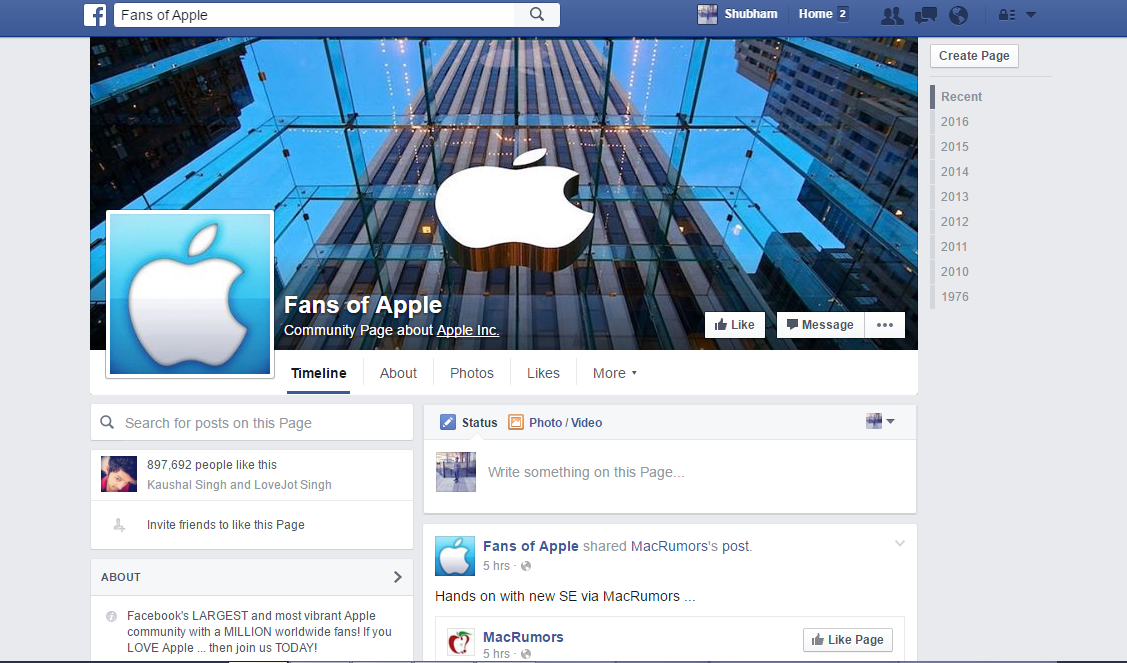The image size is (1127, 663).
Task: Open the post options chevron on the shared post
Action: (900, 544)
